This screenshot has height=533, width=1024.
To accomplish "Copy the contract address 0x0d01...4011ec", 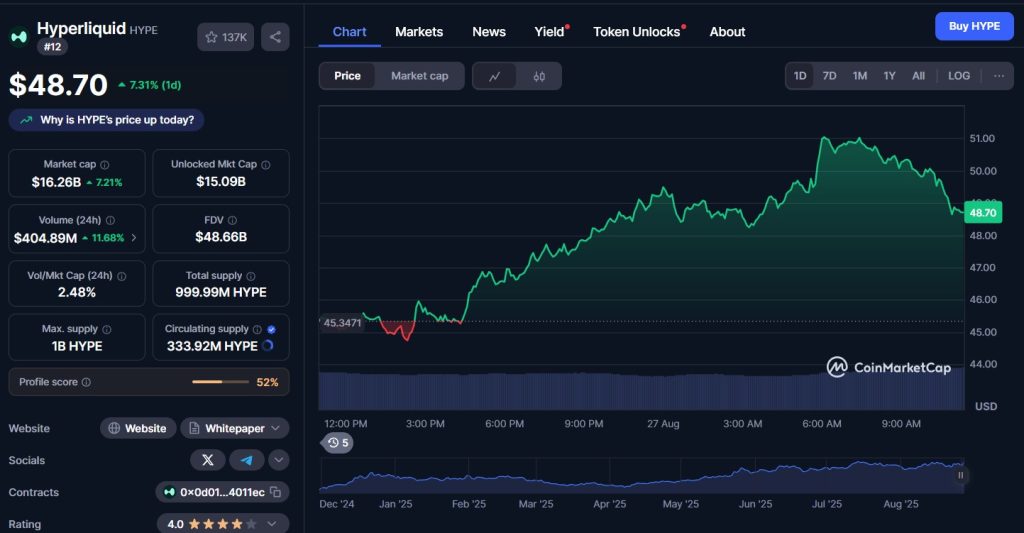I will (276, 492).
